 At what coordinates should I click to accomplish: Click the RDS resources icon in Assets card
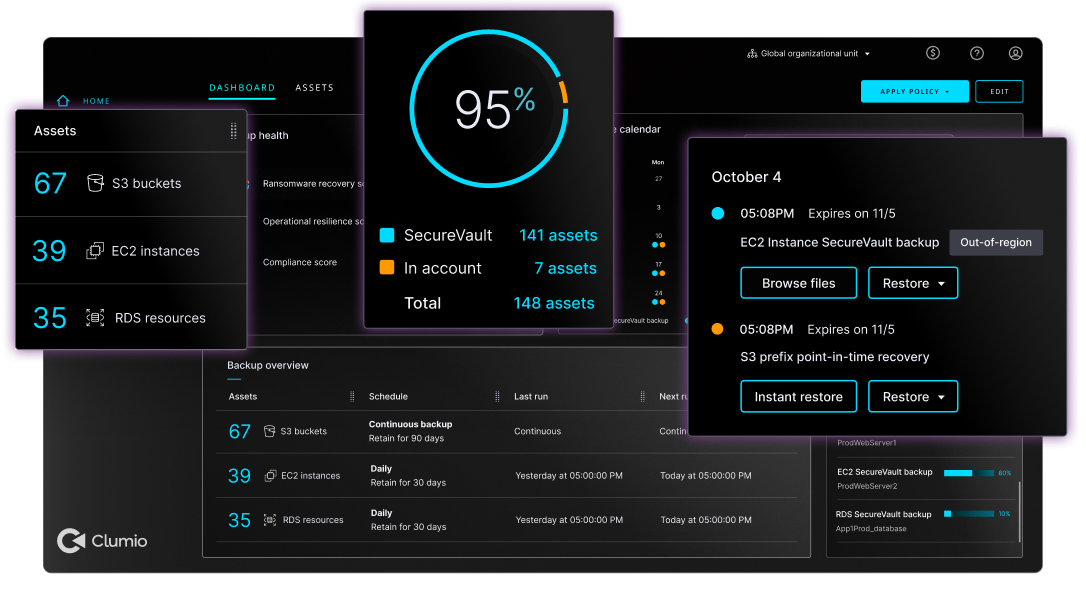95,318
